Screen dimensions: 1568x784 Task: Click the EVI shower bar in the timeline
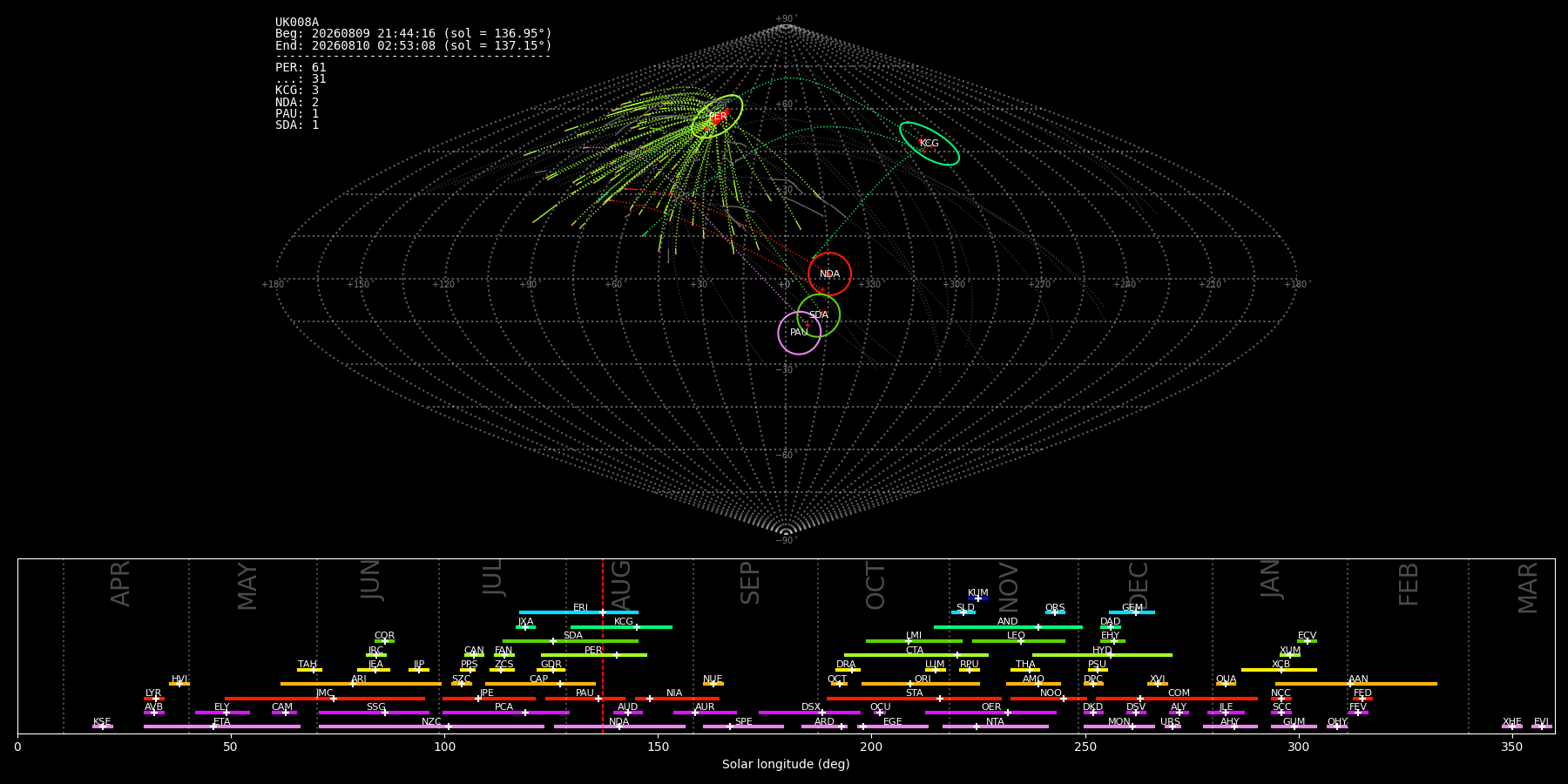click(1541, 727)
